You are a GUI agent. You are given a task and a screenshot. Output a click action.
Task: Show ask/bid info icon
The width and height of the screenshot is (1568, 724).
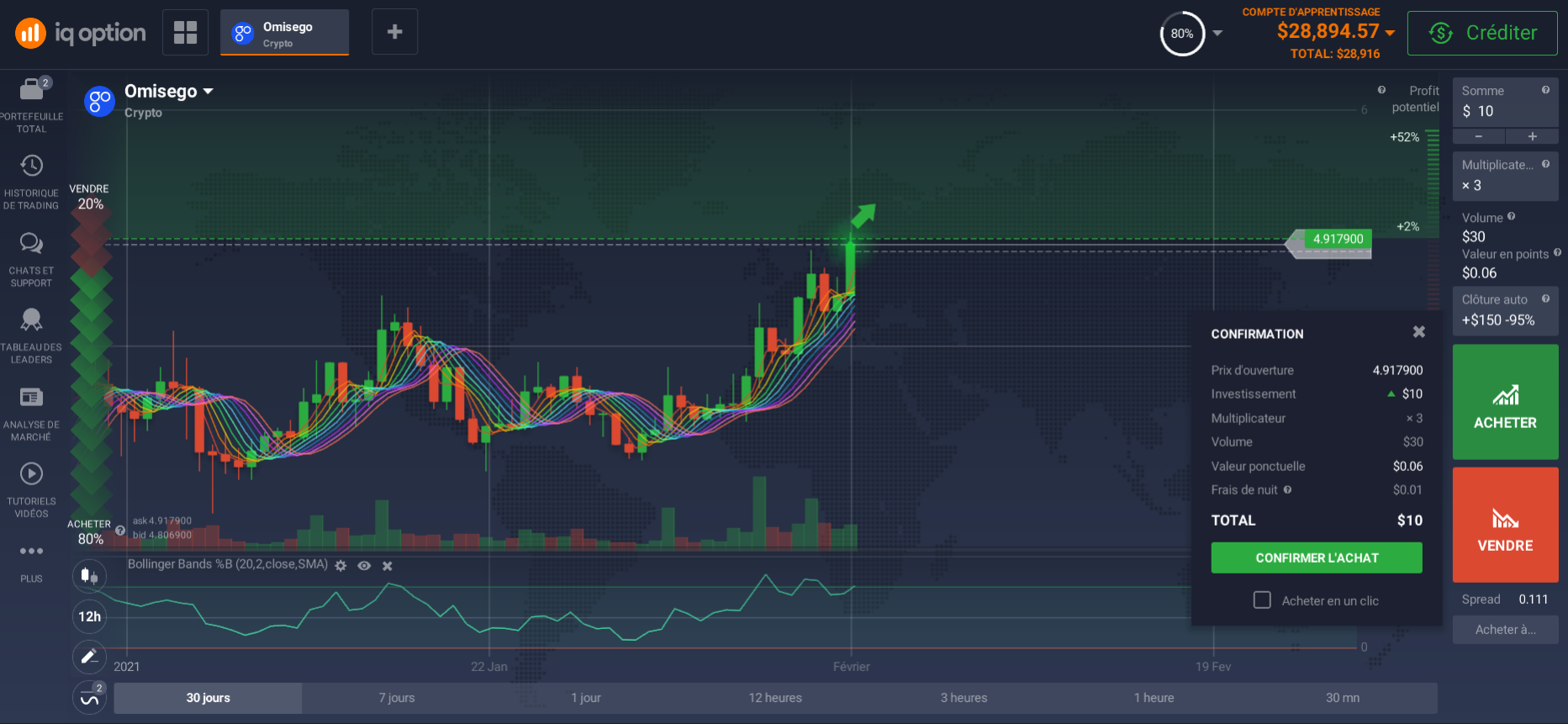[120, 531]
